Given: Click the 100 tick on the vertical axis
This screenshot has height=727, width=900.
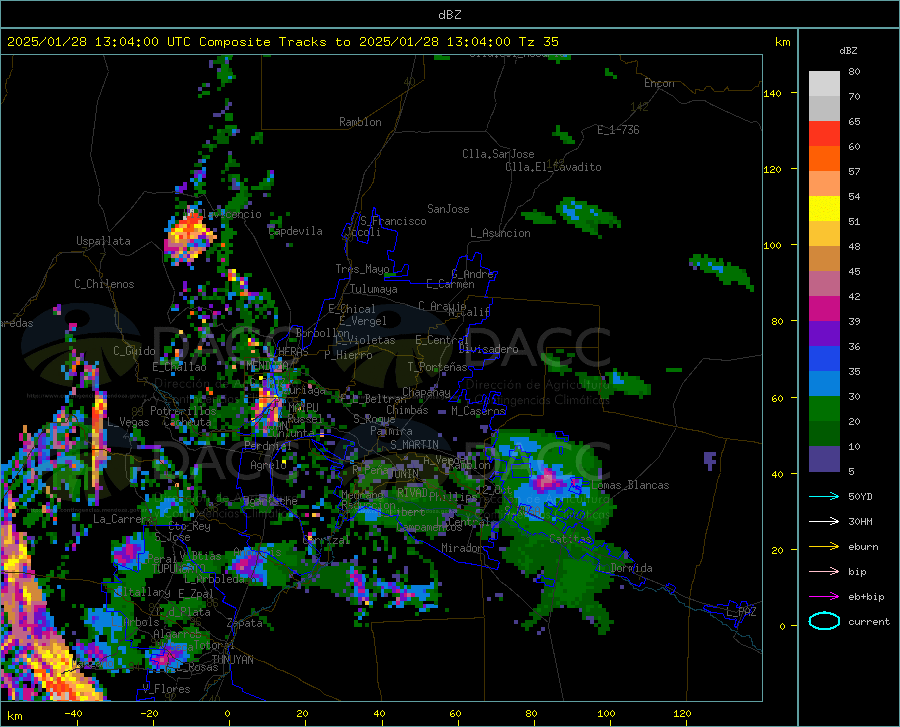Looking at the screenshot, I should point(772,245).
